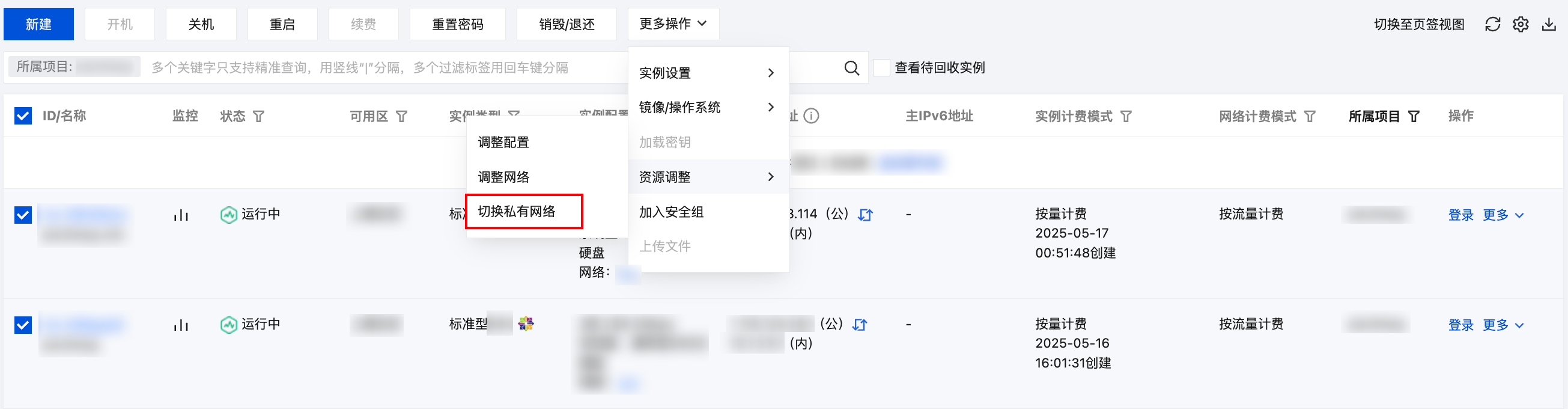
Task: Click the 新建 button
Action: coord(39,25)
